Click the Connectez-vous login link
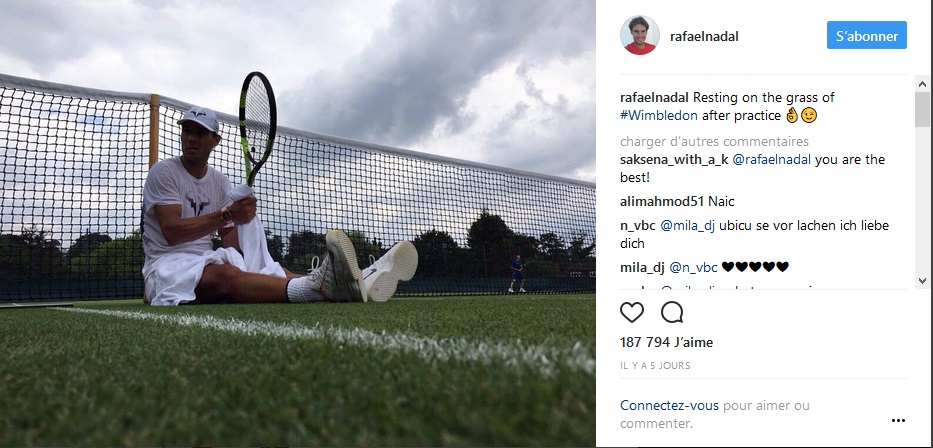Image resolution: width=933 pixels, height=448 pixels. coord(669,406)
